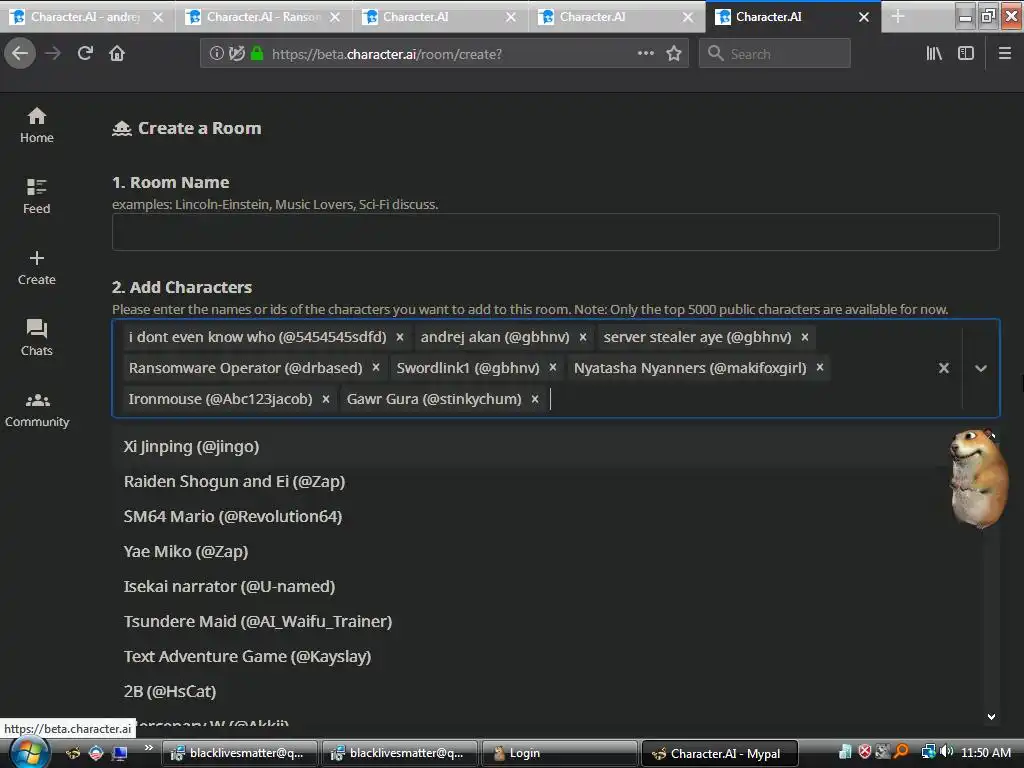Go to the browser home page
Screen dimensions: 1024x768
[x=117, y=54]
